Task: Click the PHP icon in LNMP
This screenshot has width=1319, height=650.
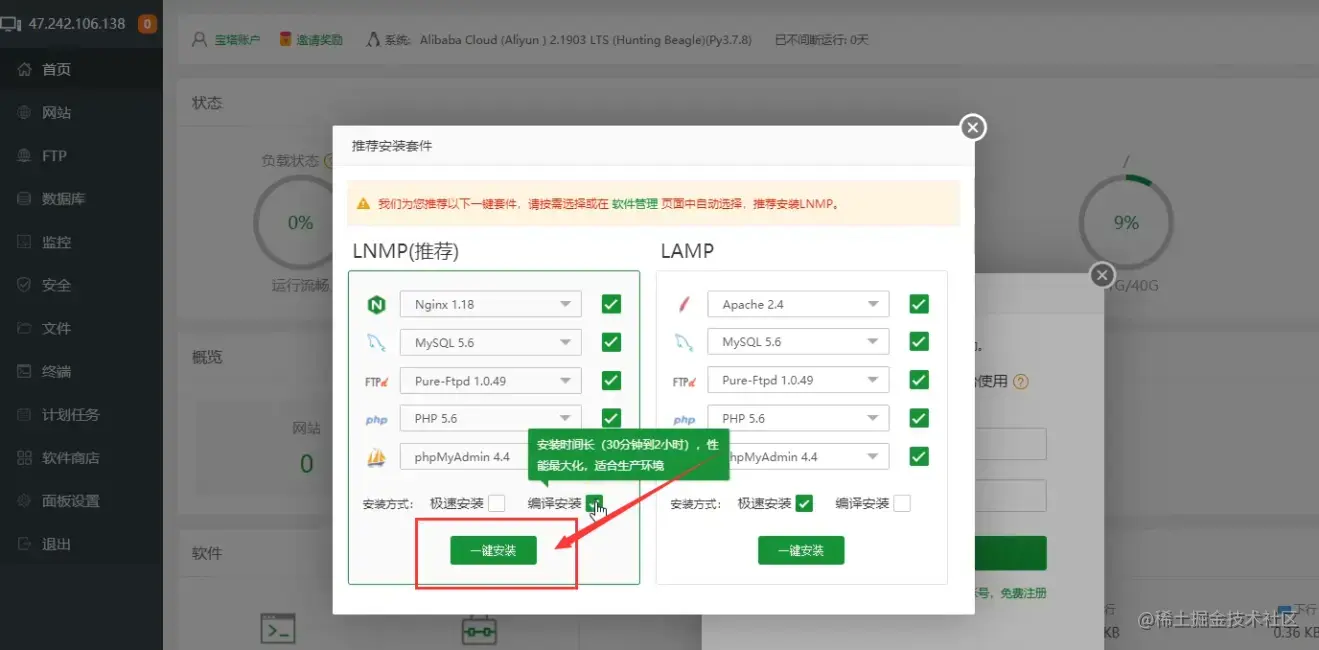Action: 376,420
